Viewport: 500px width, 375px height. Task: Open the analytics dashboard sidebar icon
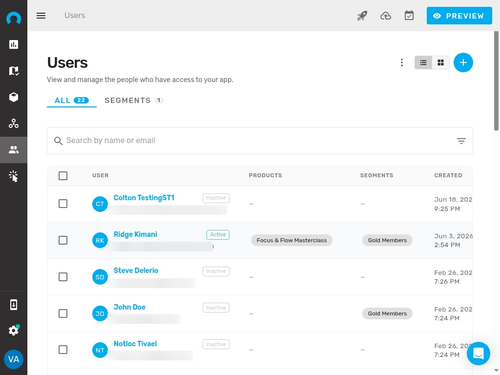tap(14, 44)
